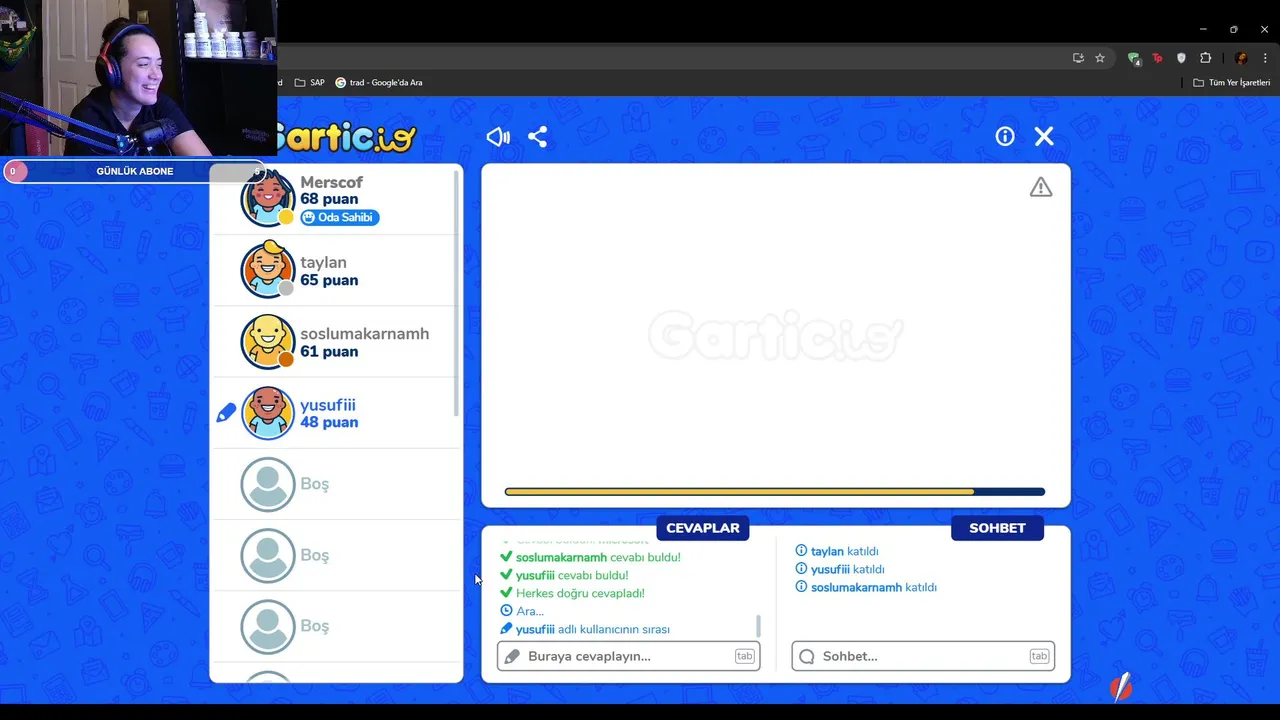
Task: Click the clock icon beside 'Ara...'
Action: [506, 611]
